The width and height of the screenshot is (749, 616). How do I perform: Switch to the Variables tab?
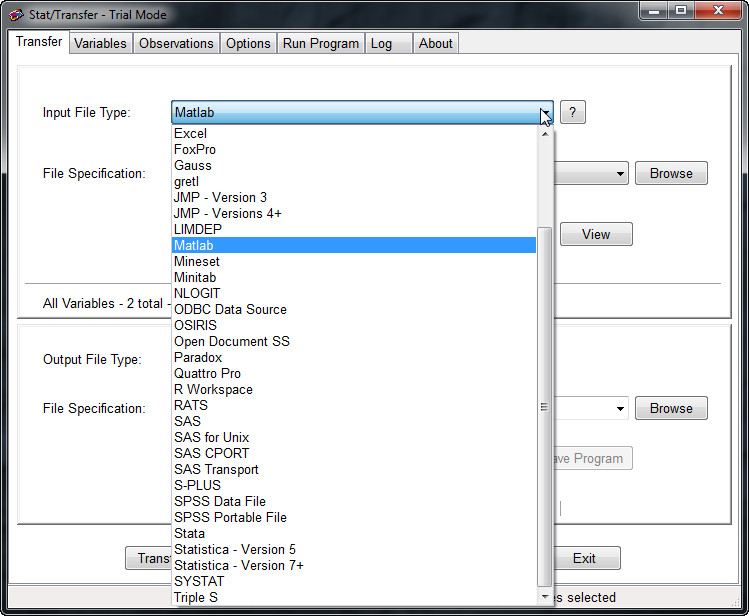100,43
